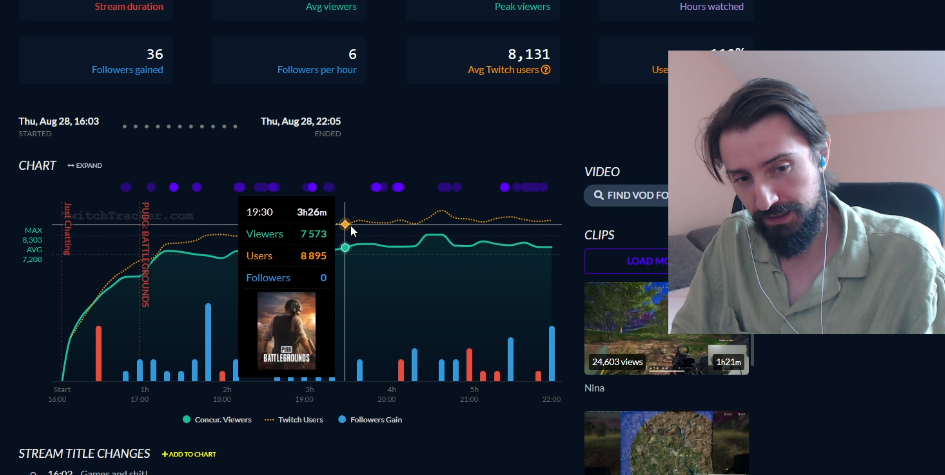Click the 36 followers gained value
Viewport: 945px width, 475px height.
click(x=155, y=54)
